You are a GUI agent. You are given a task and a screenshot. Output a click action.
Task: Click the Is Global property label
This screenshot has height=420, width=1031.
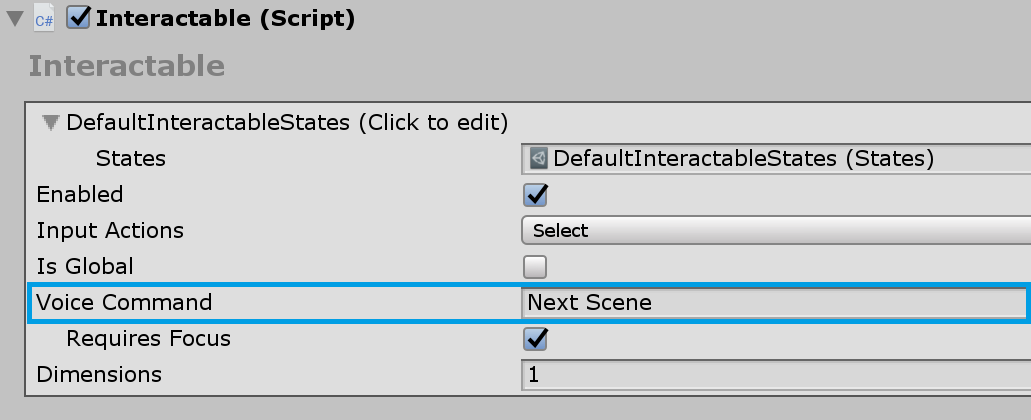click(x=85, y=266)
